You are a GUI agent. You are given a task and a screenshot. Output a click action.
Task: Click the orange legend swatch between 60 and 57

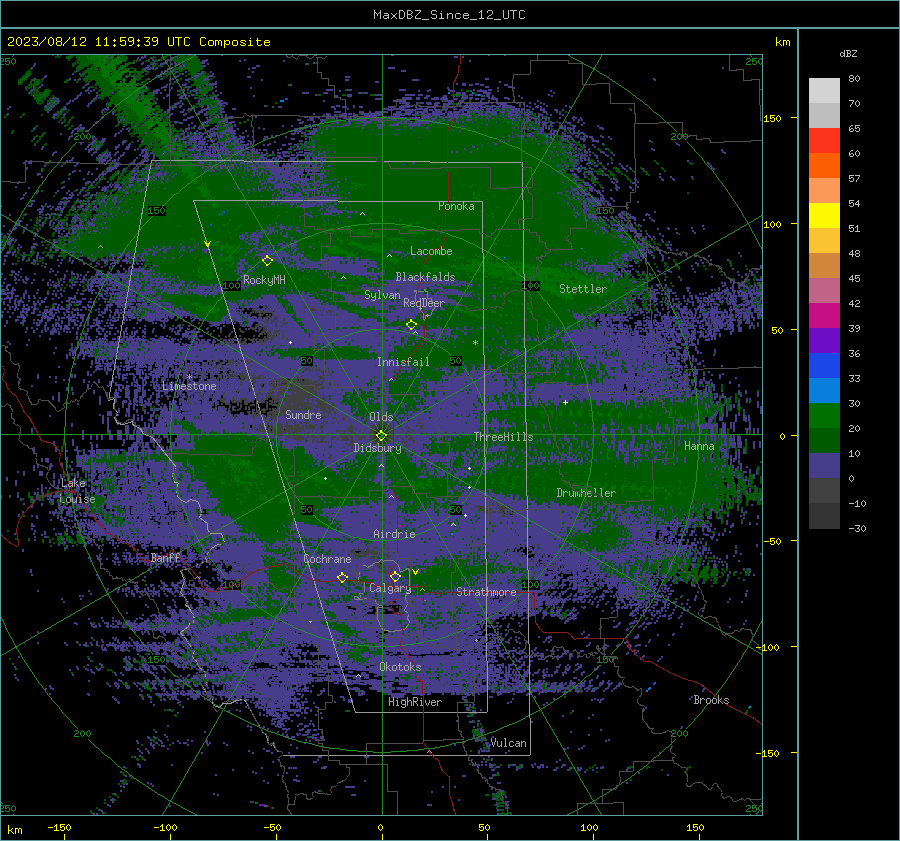coord(824,166)
